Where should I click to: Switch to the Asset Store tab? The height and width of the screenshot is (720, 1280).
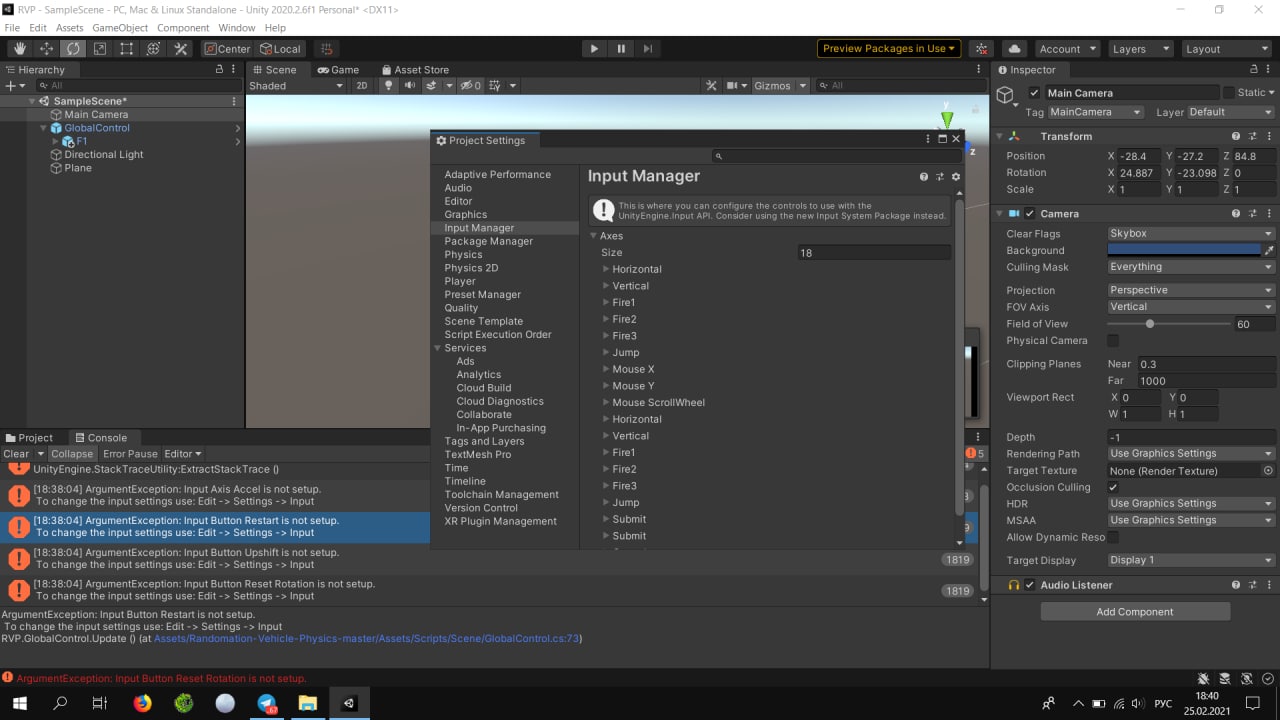[x=414, y=70]
